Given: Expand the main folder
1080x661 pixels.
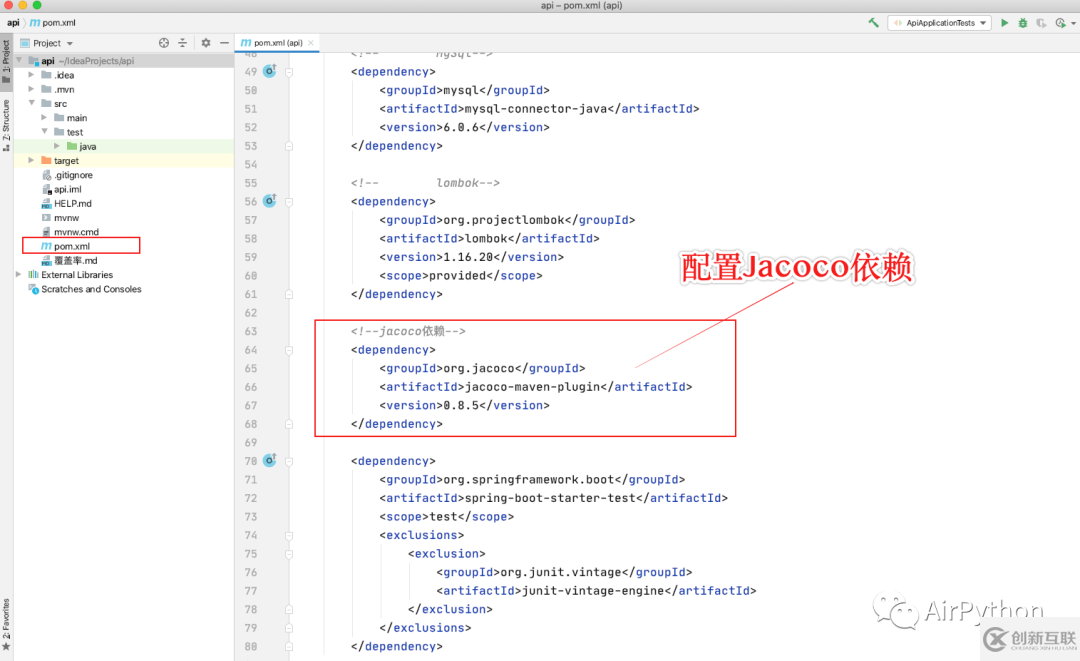Looking at the screenshot, I should pyautogui.click(x=44, y=118).
